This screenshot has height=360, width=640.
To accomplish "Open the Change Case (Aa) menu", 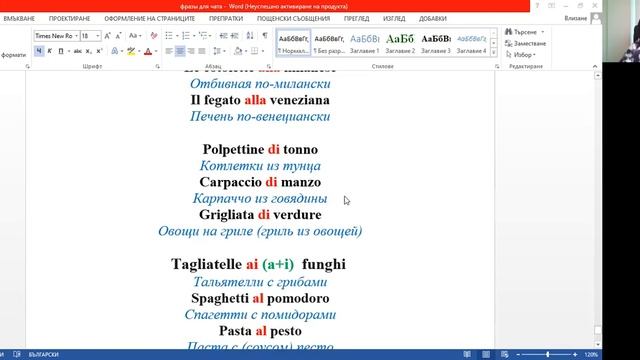I will coord(135,36).
